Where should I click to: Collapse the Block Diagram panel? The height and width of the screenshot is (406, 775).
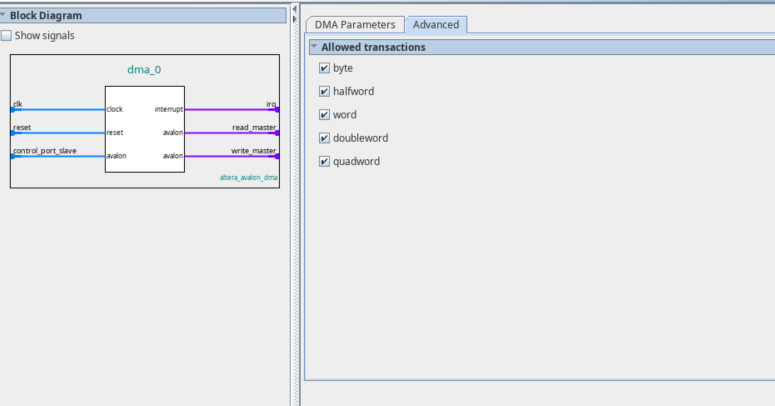(x=4, y=15)
